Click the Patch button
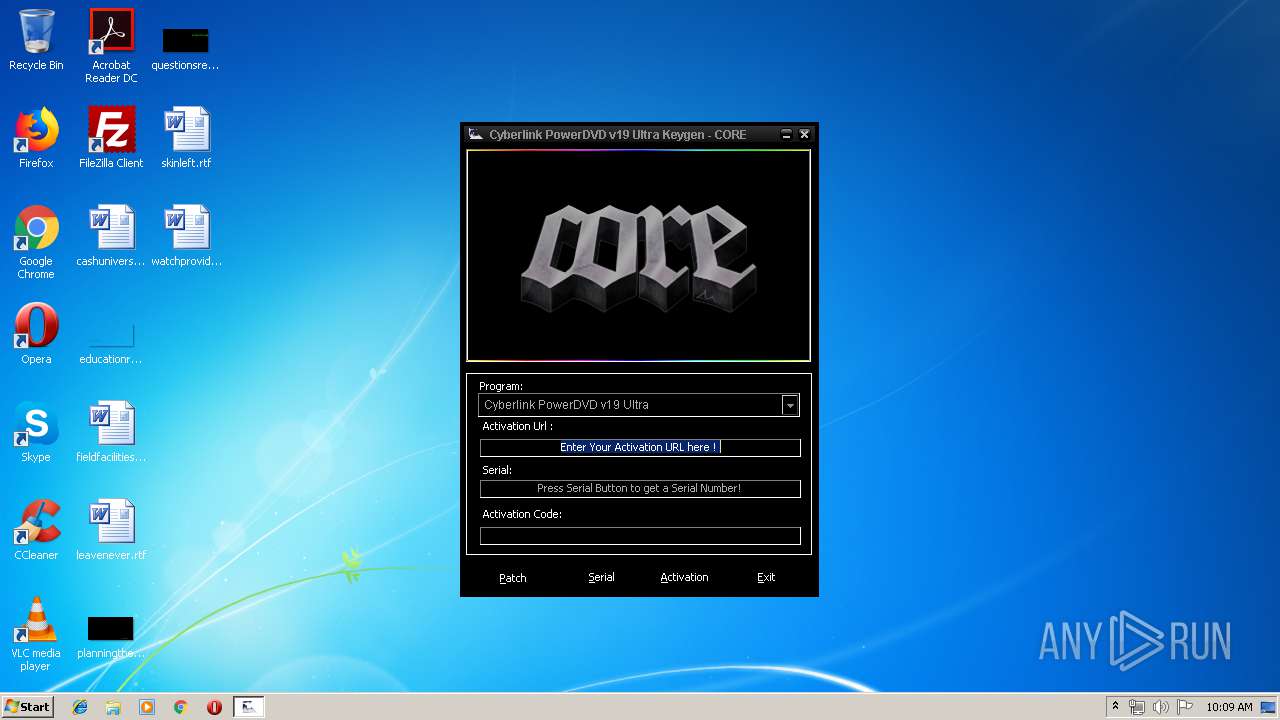The height and width of the screenshot is (720, 1280). [513, 578]
